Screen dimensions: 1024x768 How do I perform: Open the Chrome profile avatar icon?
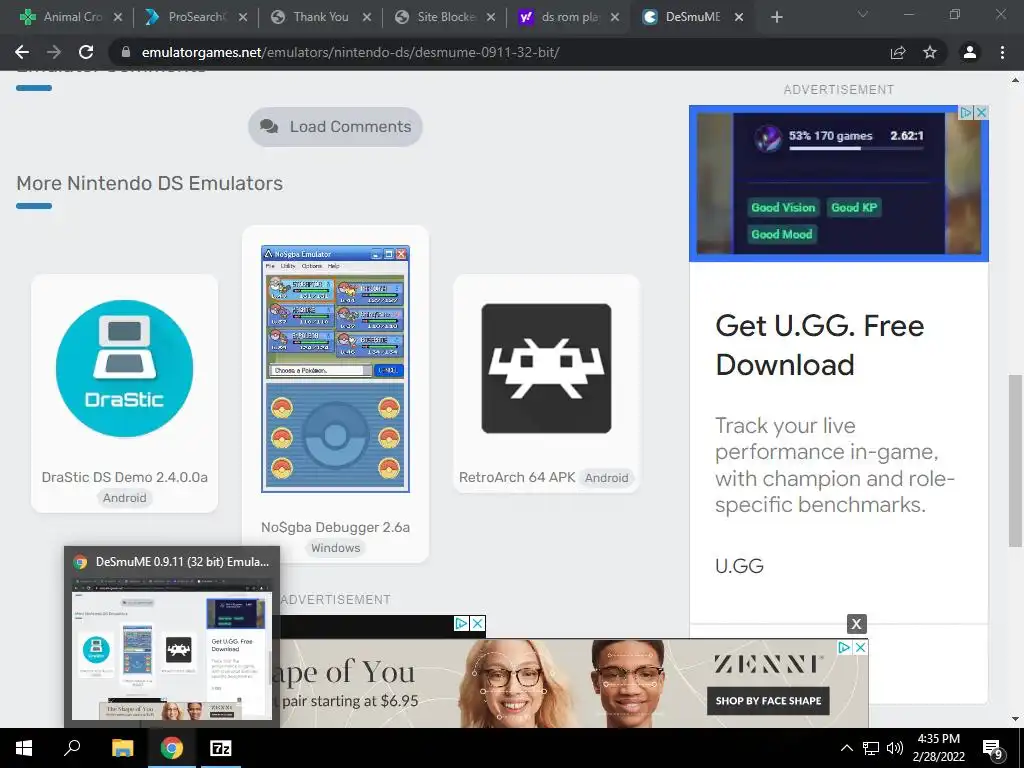(970, 52)
